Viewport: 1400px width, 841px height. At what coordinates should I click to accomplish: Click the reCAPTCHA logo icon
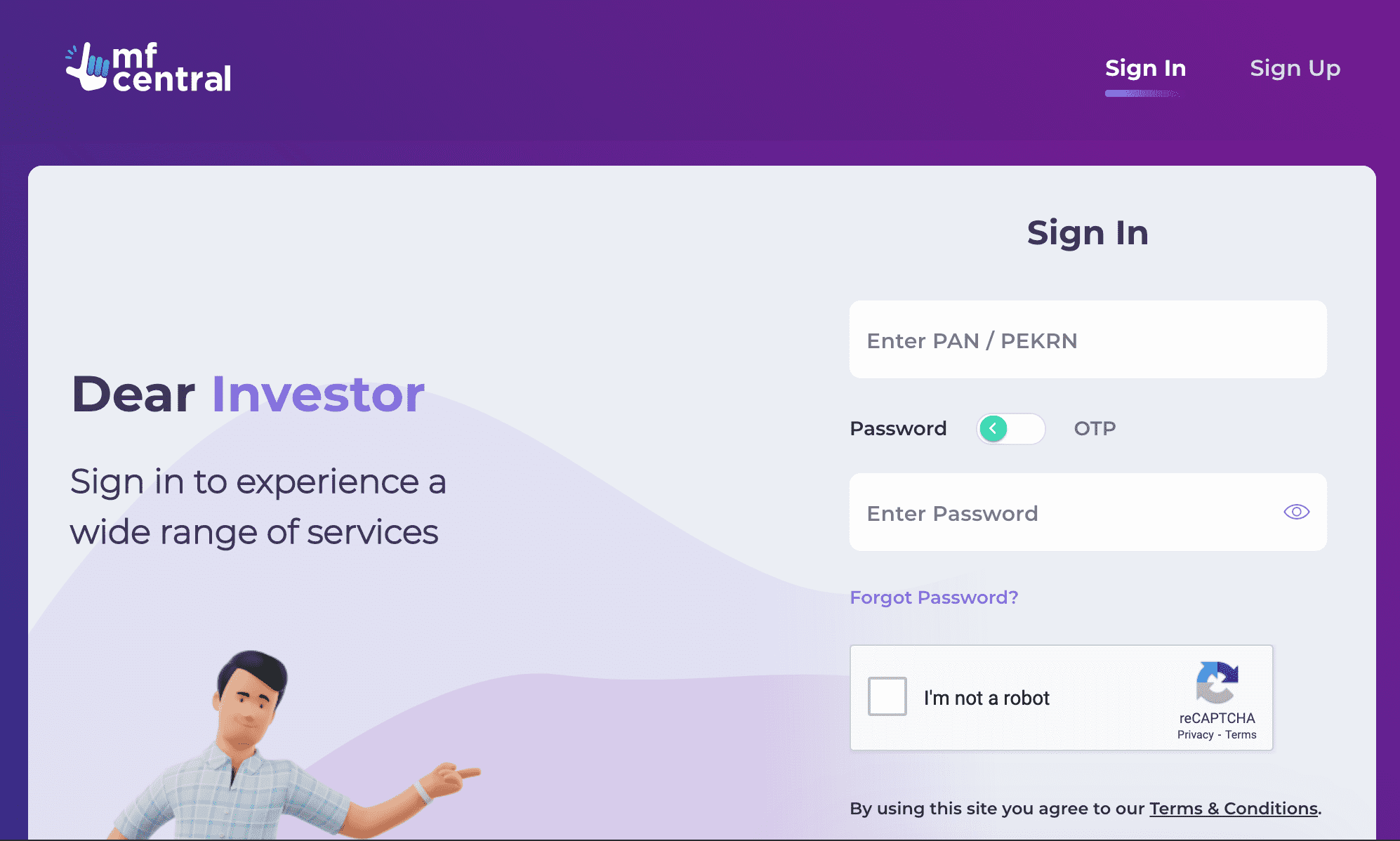click(1217, 682)
